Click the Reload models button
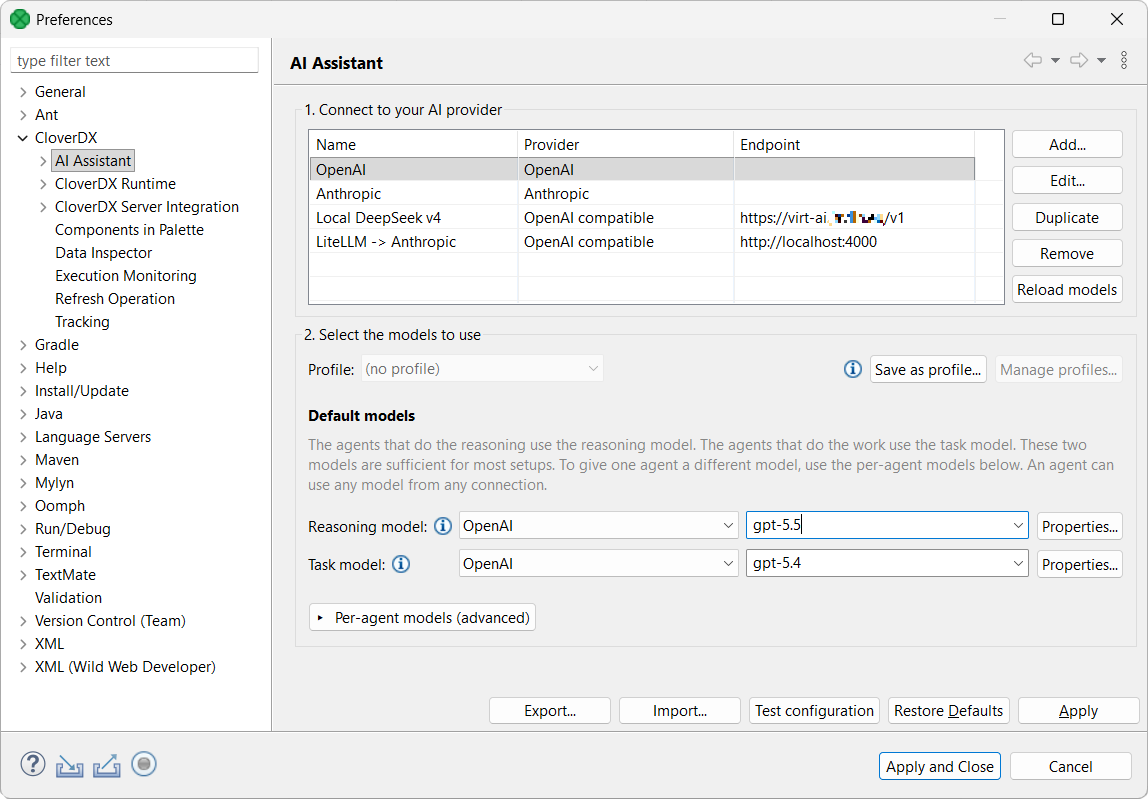This screenshot has width=1148, height=799. click(x=1067, y=289)
